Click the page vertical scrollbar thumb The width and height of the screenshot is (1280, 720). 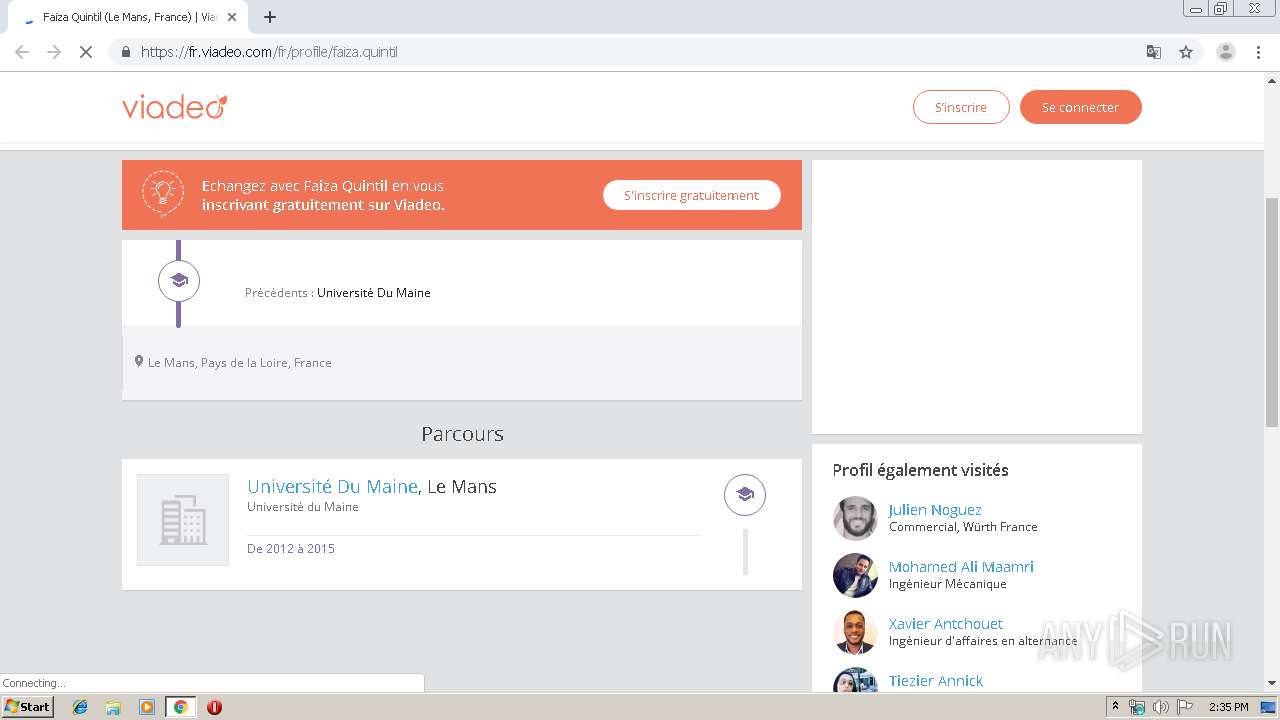point(1272,313)
